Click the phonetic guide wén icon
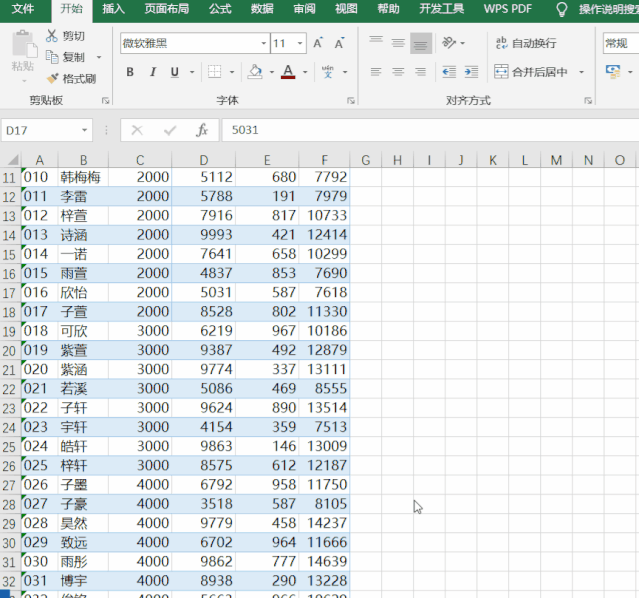 pos(328,72)
